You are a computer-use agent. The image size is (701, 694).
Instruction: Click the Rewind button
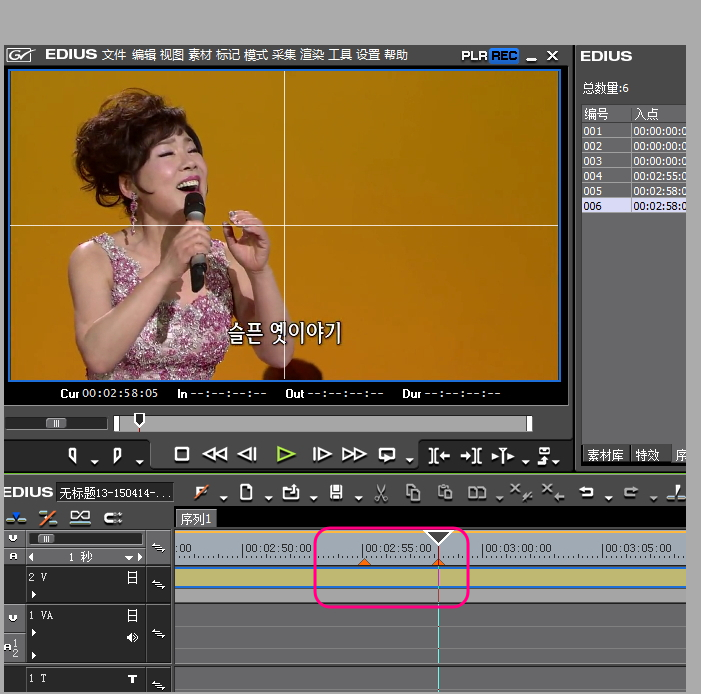coord(214,454)
